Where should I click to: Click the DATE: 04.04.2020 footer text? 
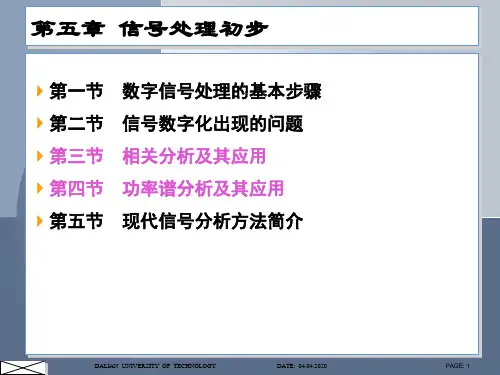click(302, 366)
